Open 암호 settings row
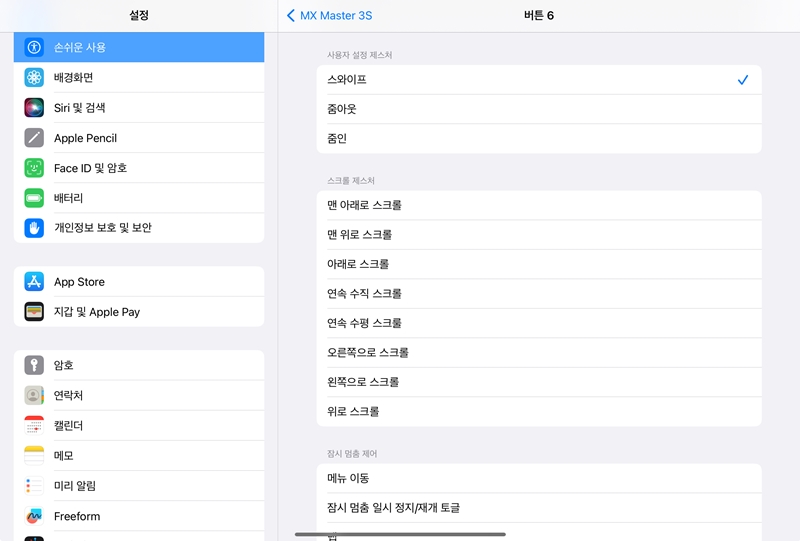 tap(139, 365)
